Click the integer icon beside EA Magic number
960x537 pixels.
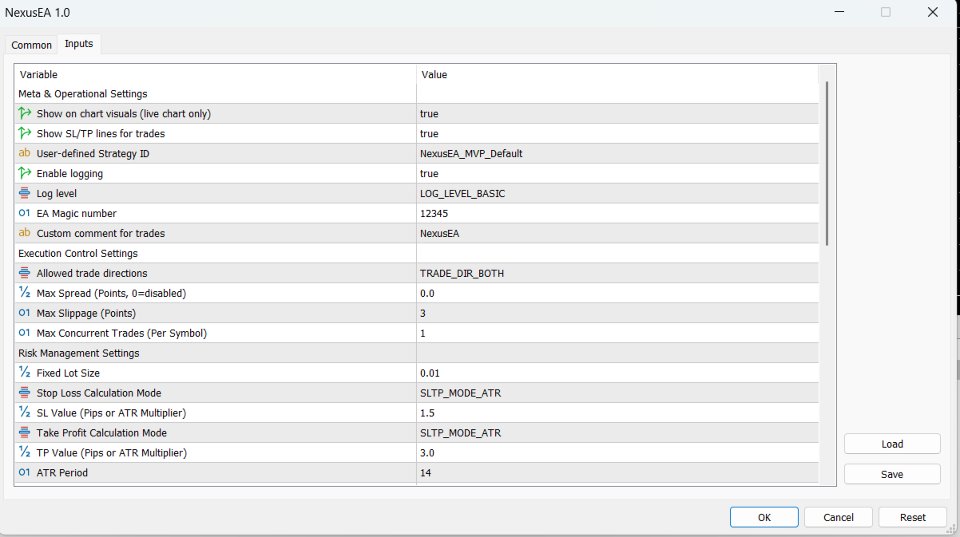tap(24, 213)
